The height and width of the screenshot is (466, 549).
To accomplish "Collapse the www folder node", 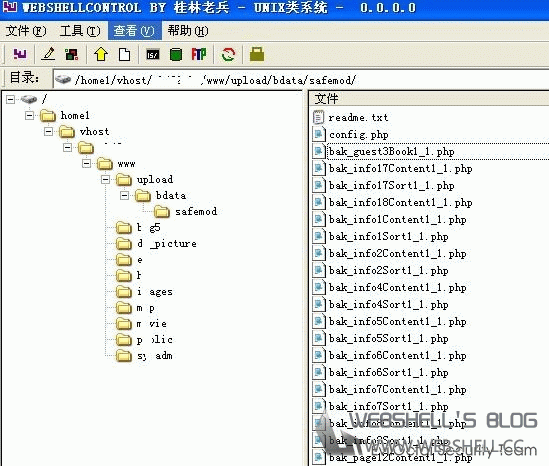I will click(x=86, y=164).
